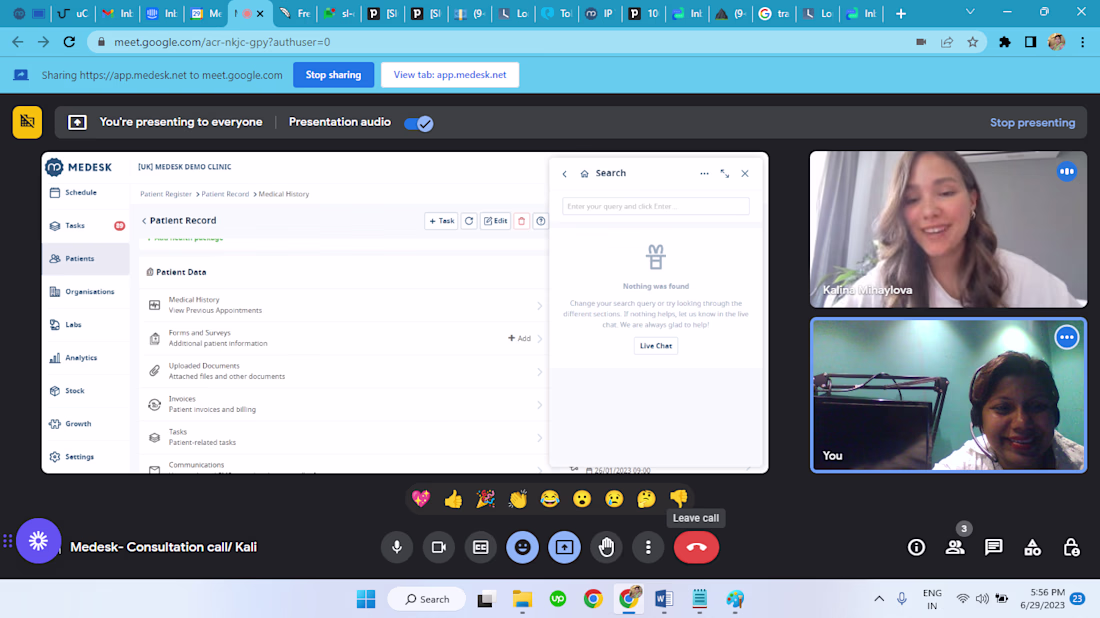This screenshot has height=618, width=1100.
Task: Send the thumbs down reaction
Action: [678, 499]
